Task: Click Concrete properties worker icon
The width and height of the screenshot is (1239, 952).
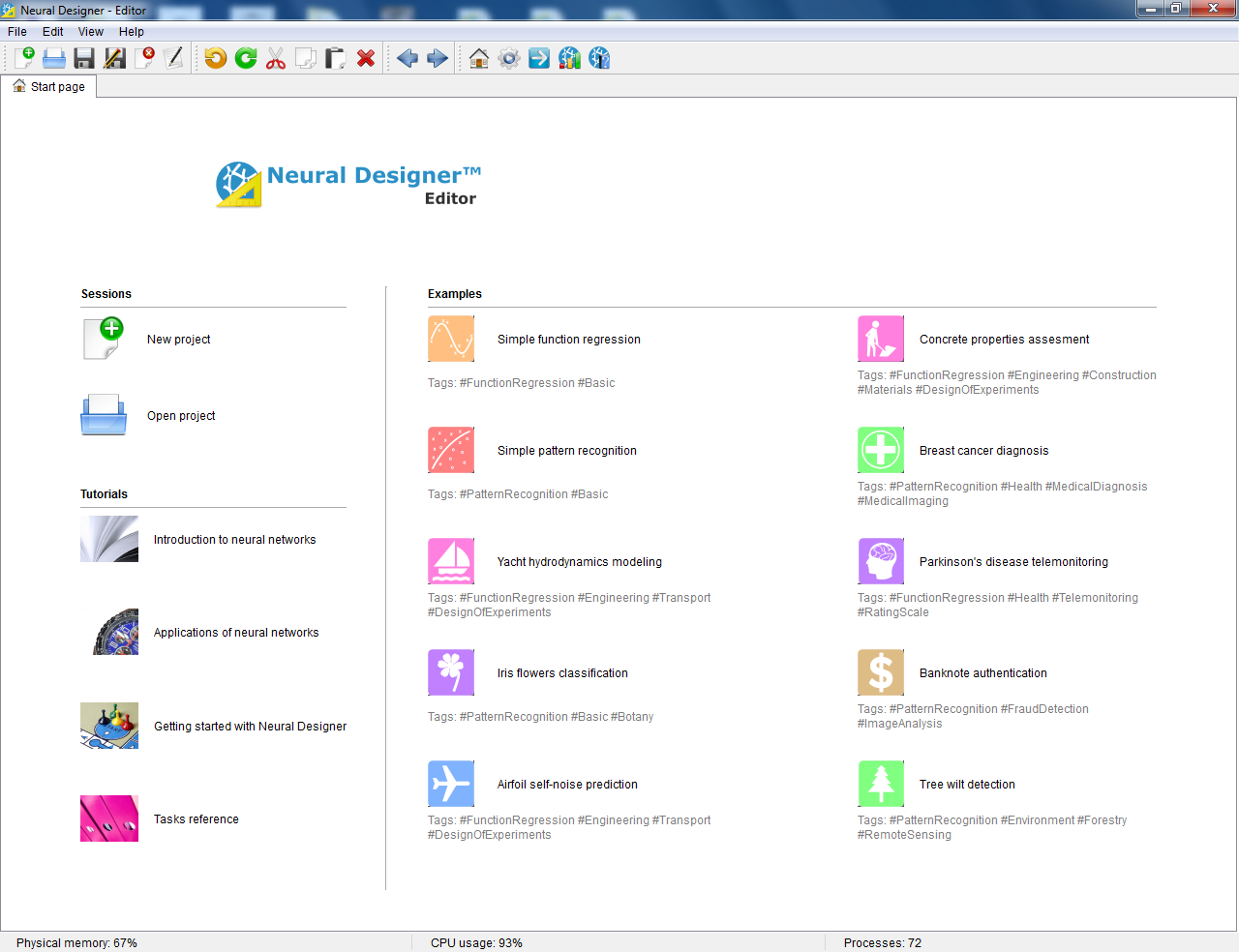Action: coord(881,339)
